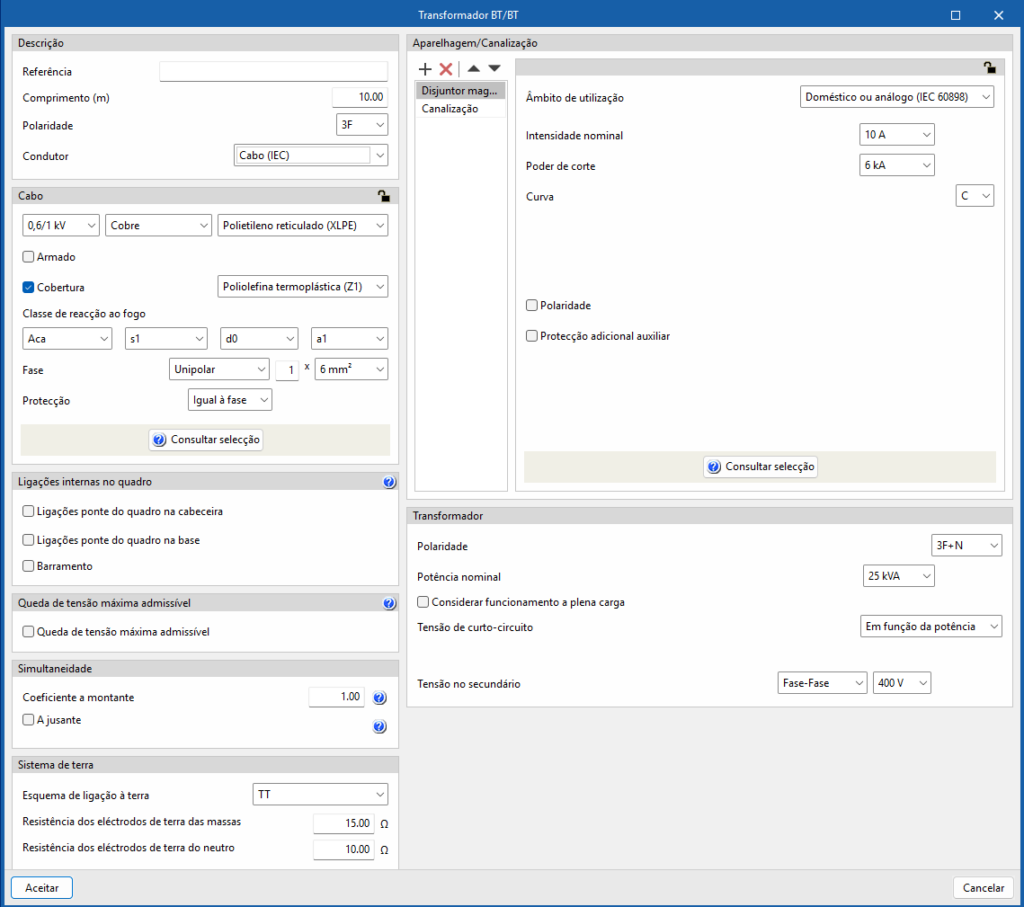This screenshot has height=907, width=1024.
Task: Click the Referência input field
Action: (x=272, y=71)
